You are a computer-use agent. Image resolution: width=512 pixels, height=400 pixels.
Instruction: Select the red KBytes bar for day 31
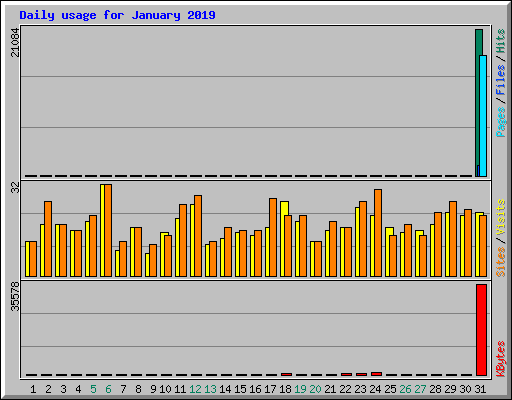(481, 330)
